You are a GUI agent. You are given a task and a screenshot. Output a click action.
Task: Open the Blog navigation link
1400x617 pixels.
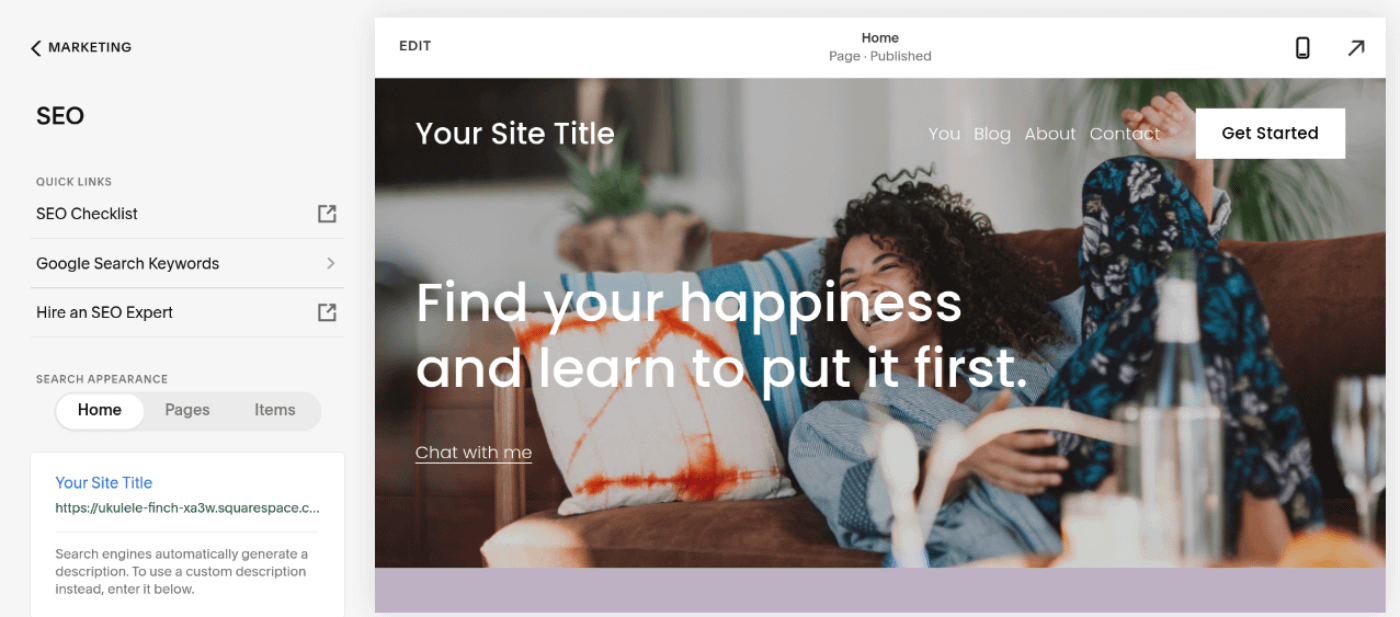click(x=992, y=134)
